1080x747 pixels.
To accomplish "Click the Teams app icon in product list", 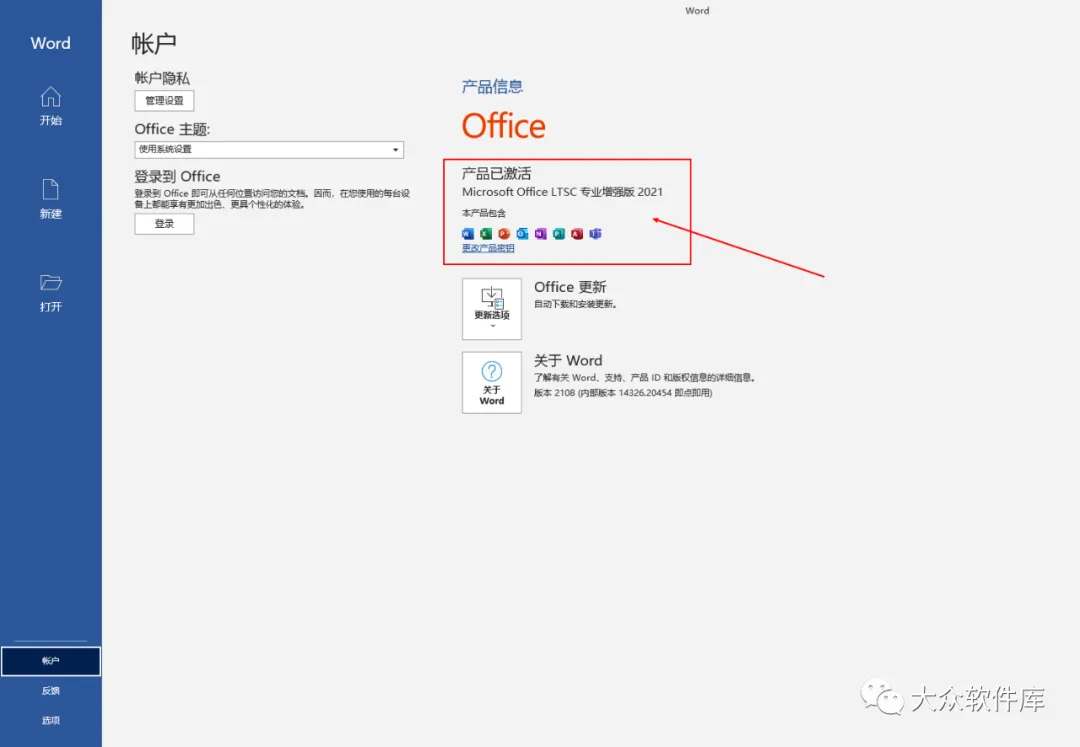I will point(595,234).
